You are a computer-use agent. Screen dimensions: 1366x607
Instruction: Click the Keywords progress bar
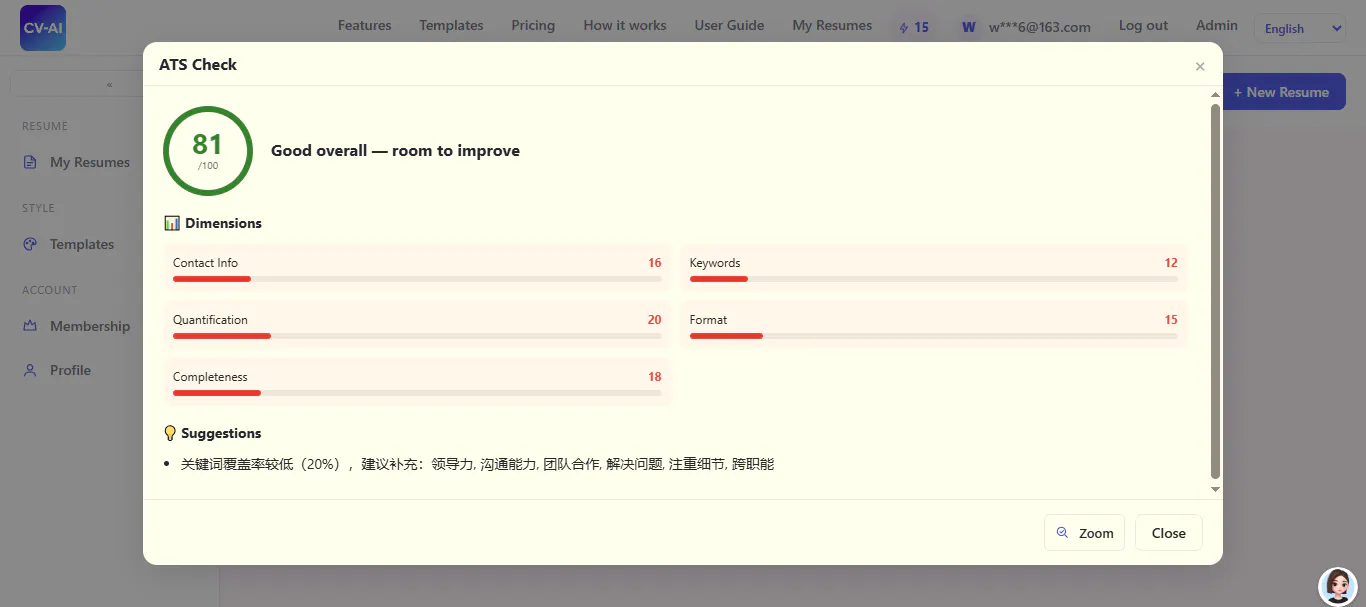934,279
